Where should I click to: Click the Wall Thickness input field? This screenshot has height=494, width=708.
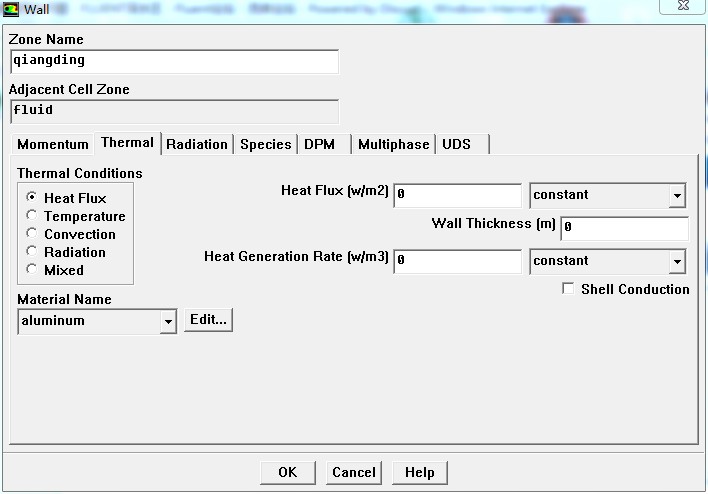(624, 227)
